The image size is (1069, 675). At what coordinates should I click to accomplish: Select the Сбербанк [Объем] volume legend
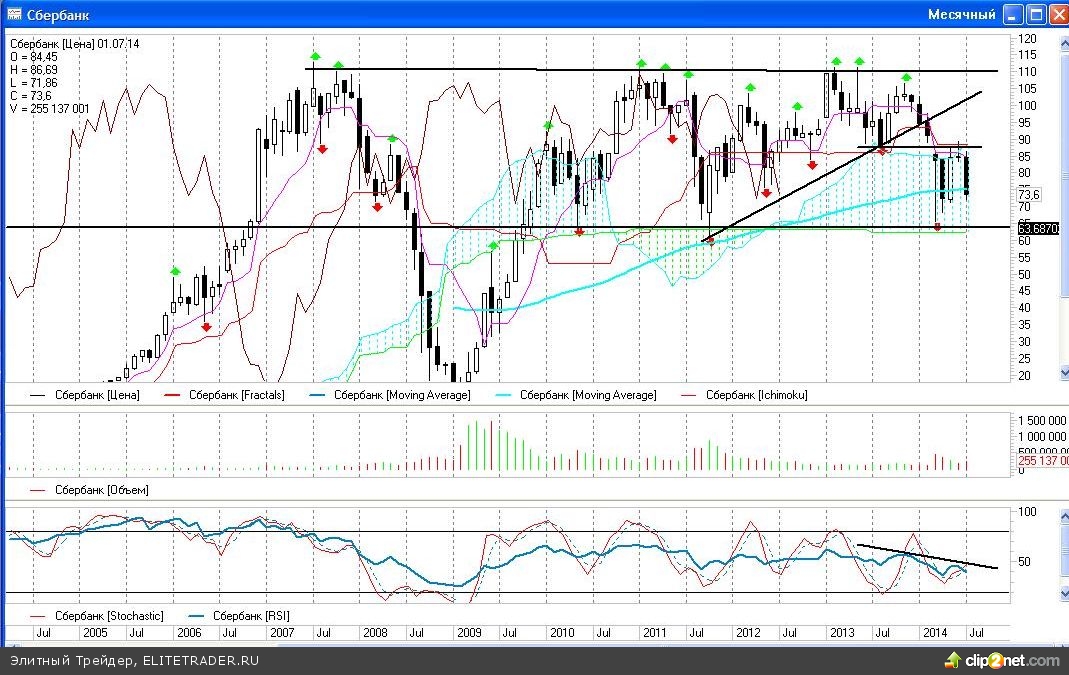click(x=101, y=490)
